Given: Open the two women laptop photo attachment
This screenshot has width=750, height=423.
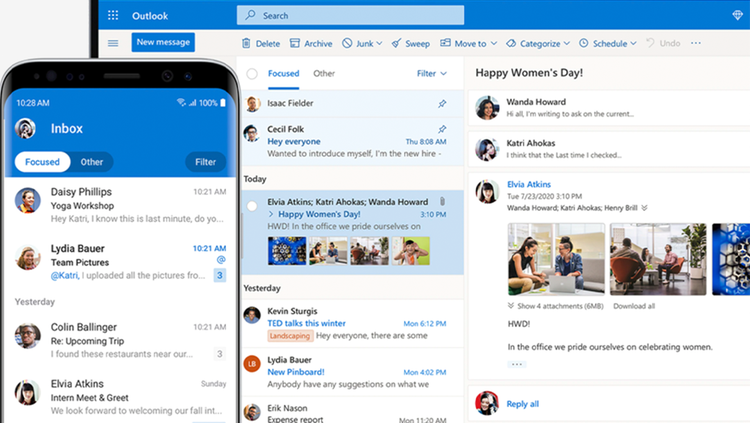Looking at the screenshot, I should 556,259.
